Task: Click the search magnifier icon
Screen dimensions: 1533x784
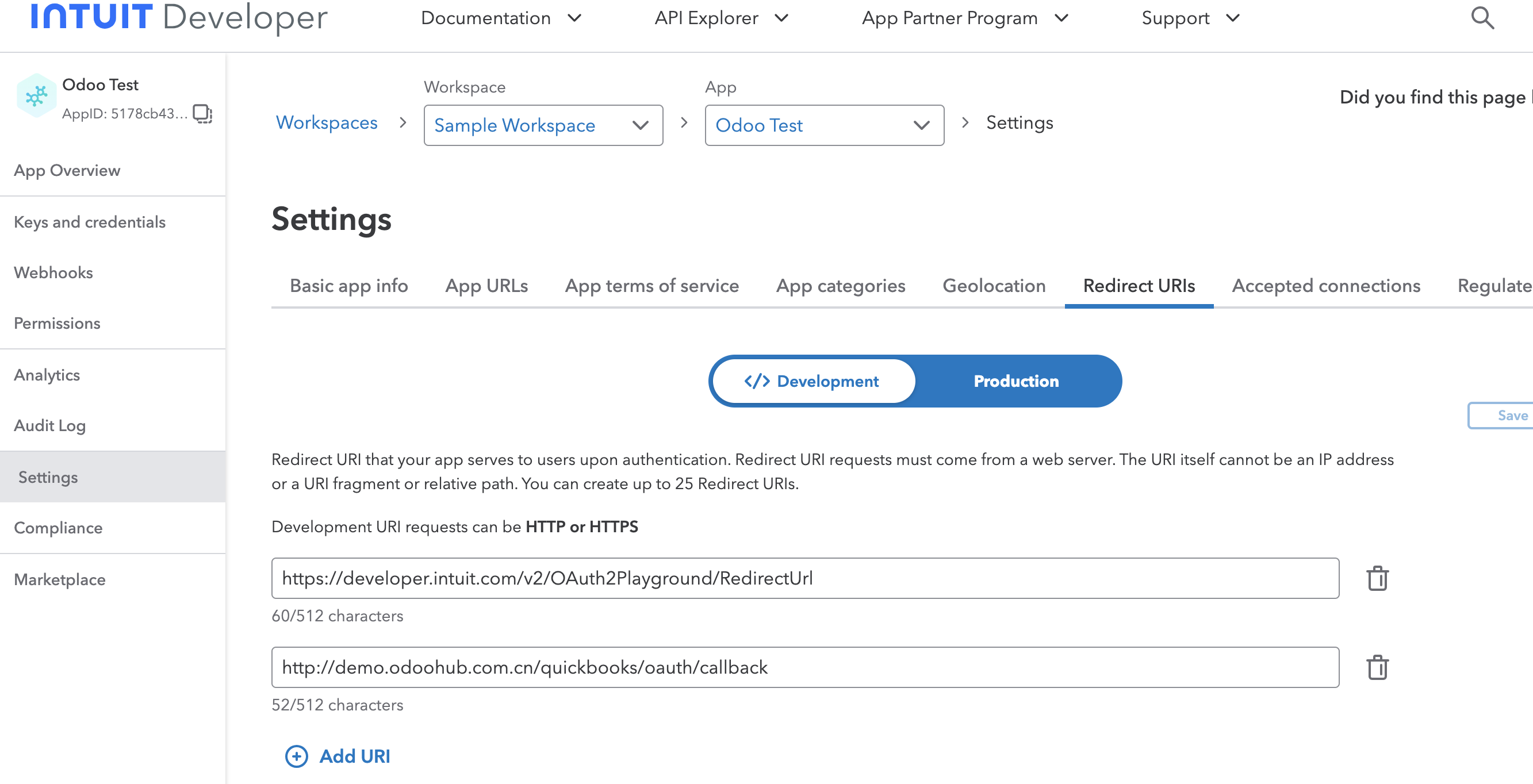Action: [x=1482, y=18]
